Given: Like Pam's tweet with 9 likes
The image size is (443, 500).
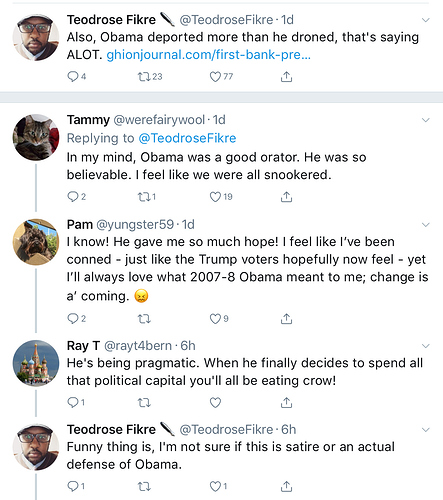Looking at the screenshot, I should [x=219, y=319].
